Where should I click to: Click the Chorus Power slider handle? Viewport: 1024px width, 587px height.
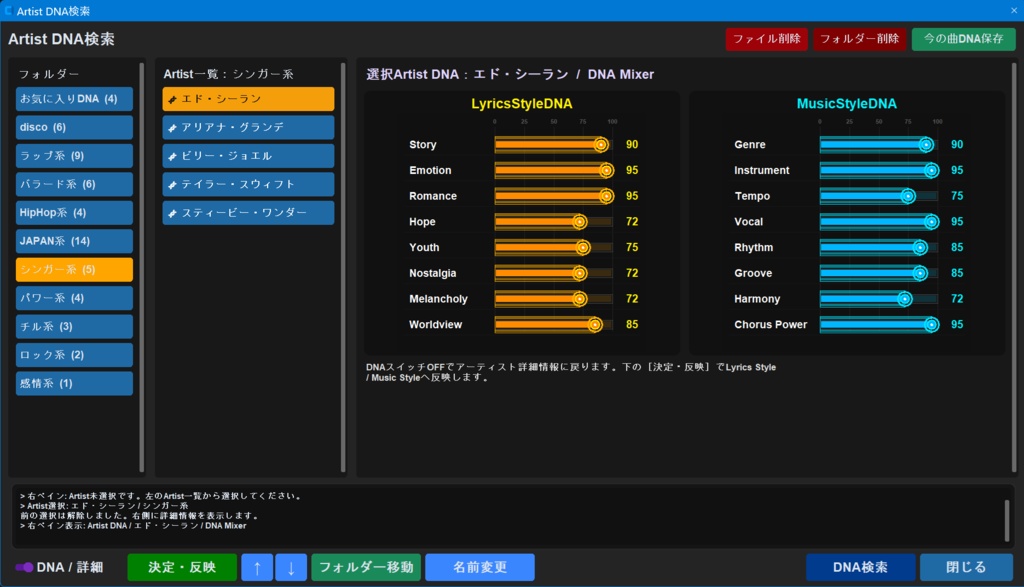click(x=932, y=325)
